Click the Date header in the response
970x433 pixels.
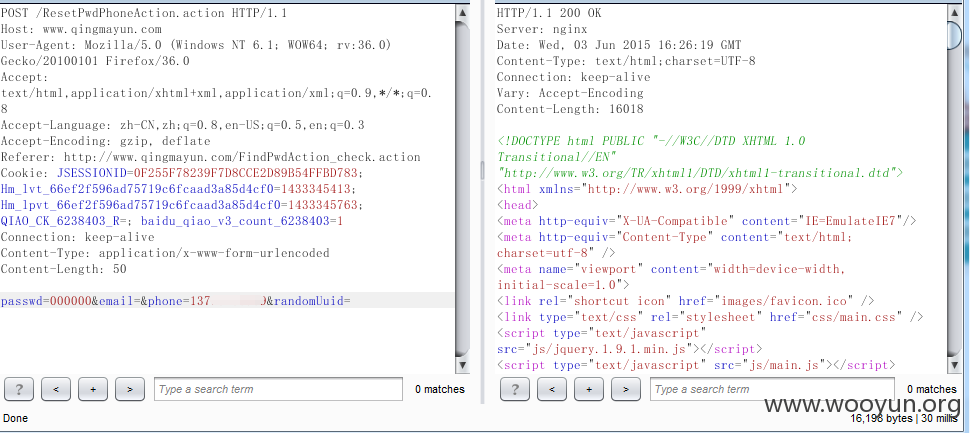(x=619, y=45)
